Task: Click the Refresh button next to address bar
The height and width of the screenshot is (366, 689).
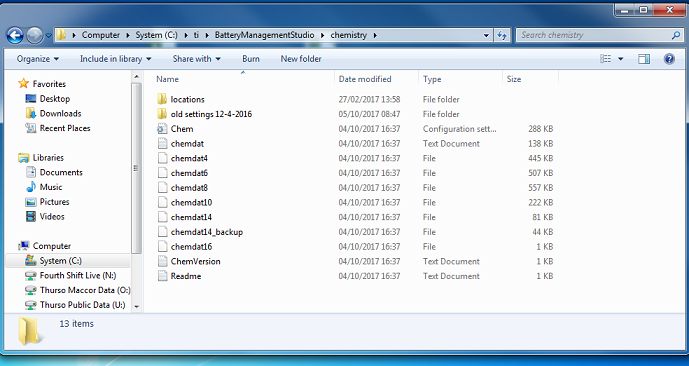Action: (501, 36)
